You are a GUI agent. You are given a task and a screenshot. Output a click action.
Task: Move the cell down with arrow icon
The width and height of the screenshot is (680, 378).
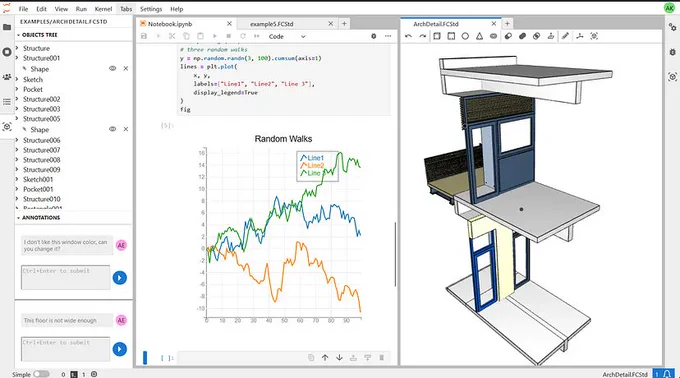point(339,358)
